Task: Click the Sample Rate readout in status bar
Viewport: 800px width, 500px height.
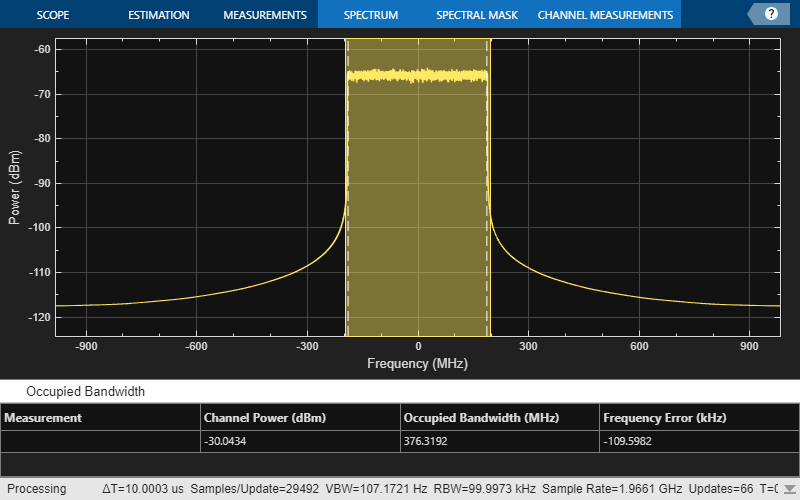Action: [597, 489]
